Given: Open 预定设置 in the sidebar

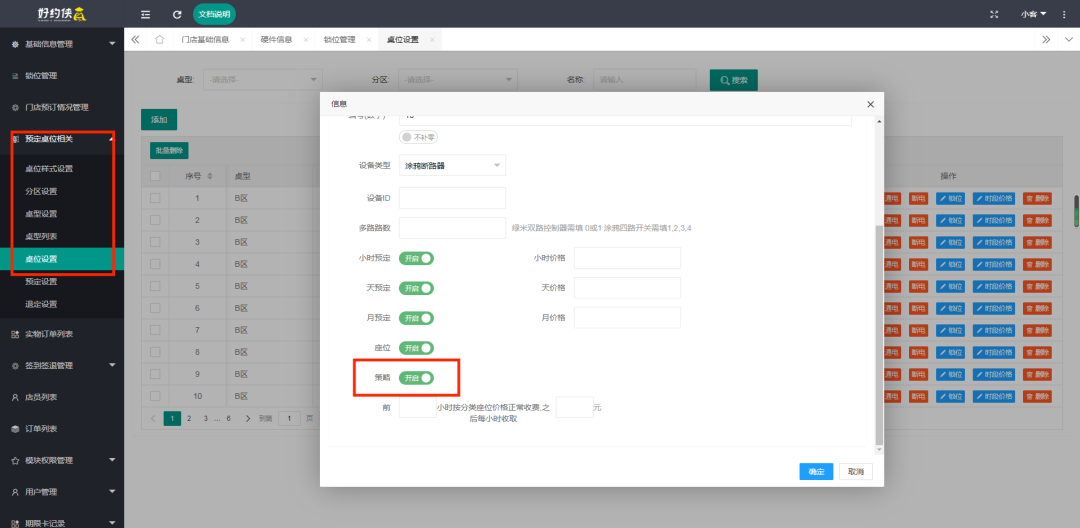Looking at the screenshot, I should click(x=41, y=282).
